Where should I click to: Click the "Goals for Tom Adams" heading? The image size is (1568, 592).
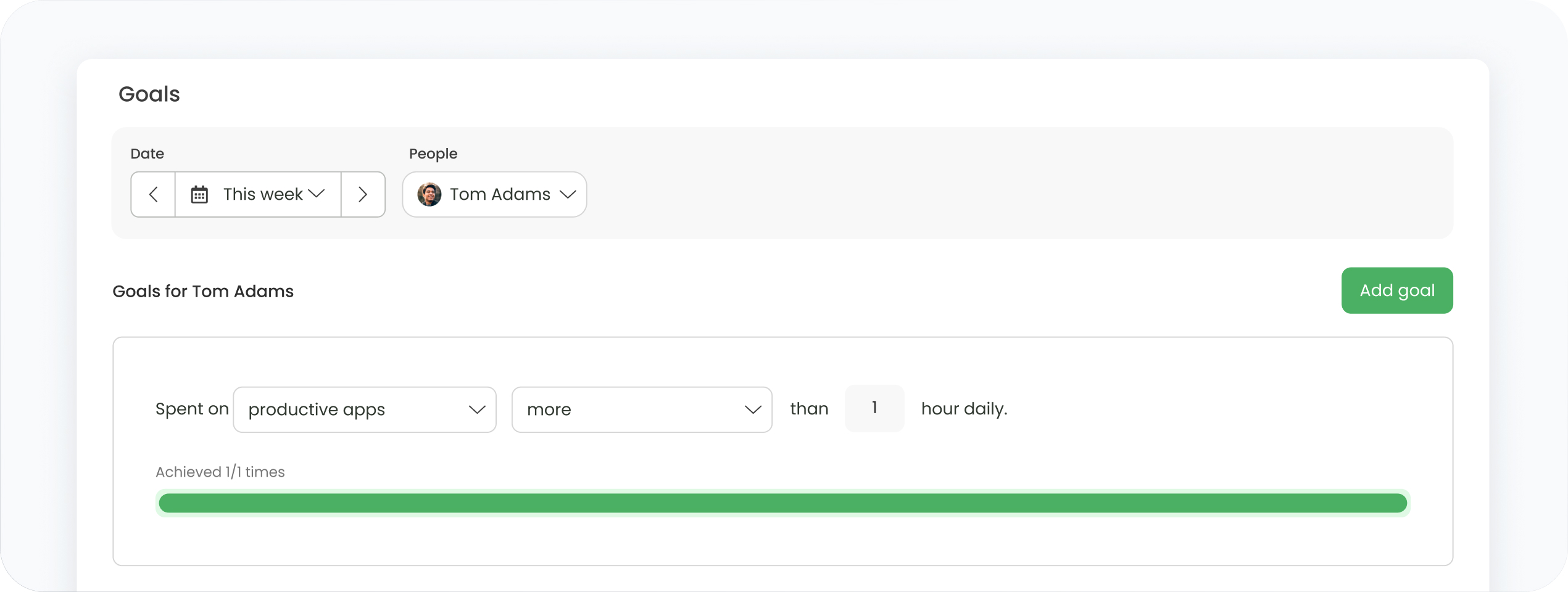(202, 291)
